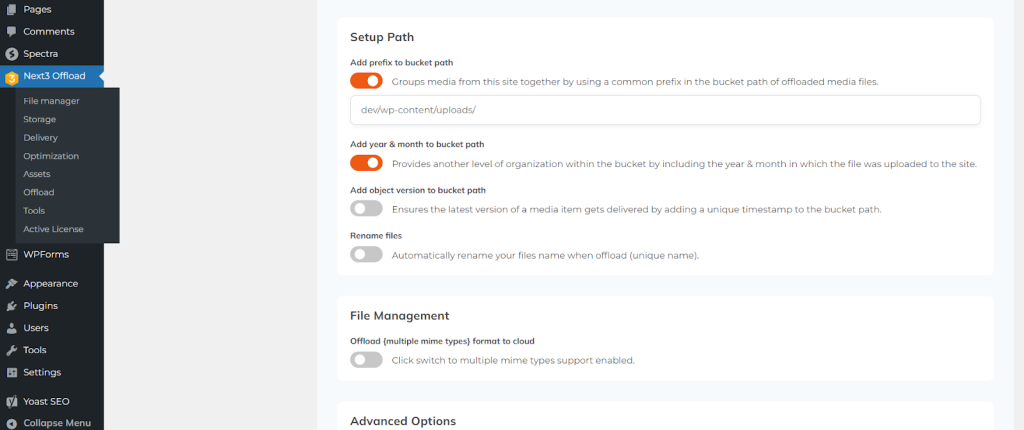Click the Advanced Options heading
The height and width of the screenshot is (430, 1024).
click(x=403, y=421)
